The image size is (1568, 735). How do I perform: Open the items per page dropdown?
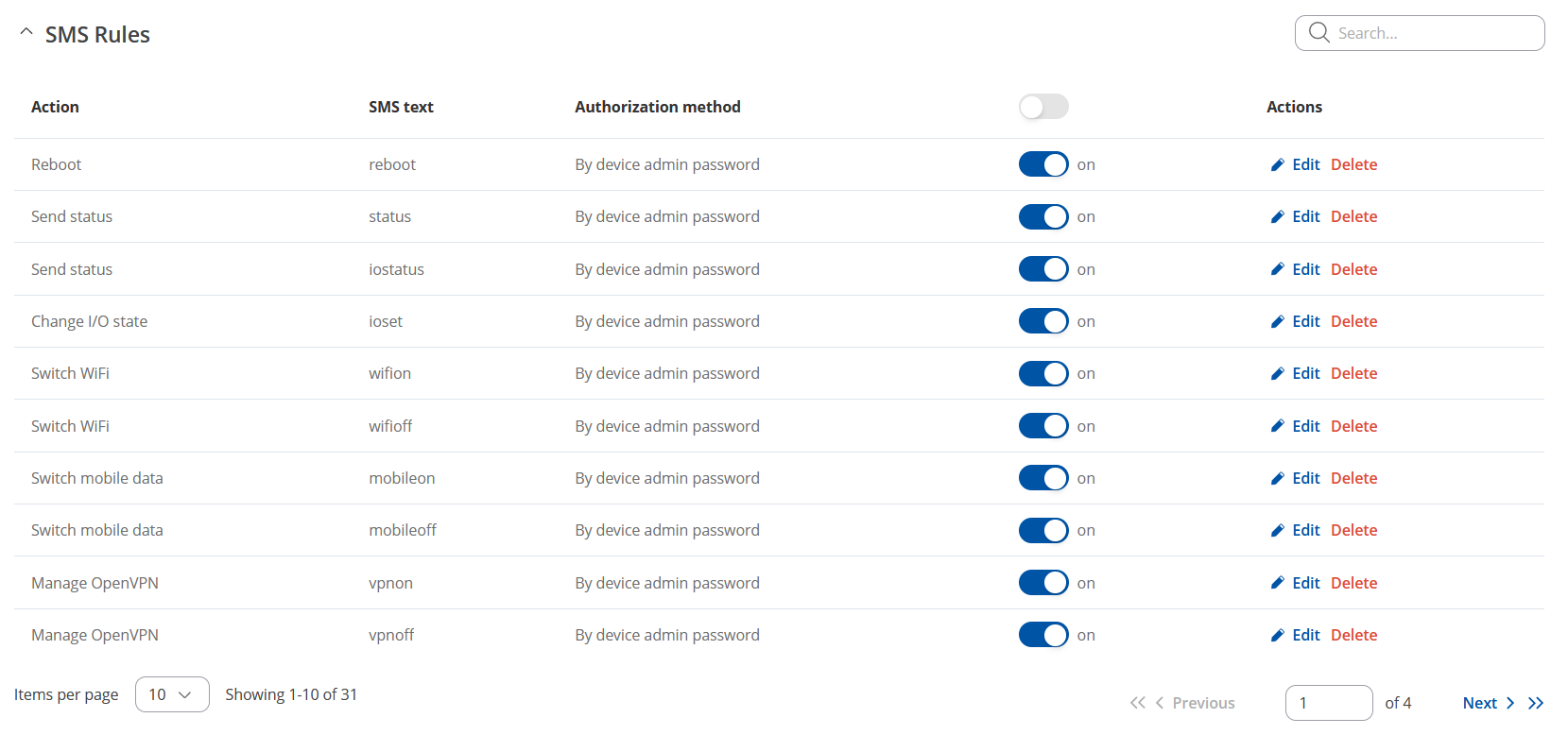coord(172,694)
